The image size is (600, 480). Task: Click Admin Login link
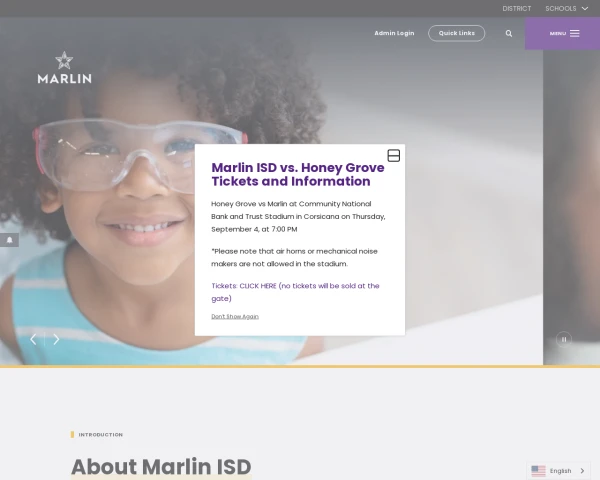pyautogui.click(x=394, y=33)
